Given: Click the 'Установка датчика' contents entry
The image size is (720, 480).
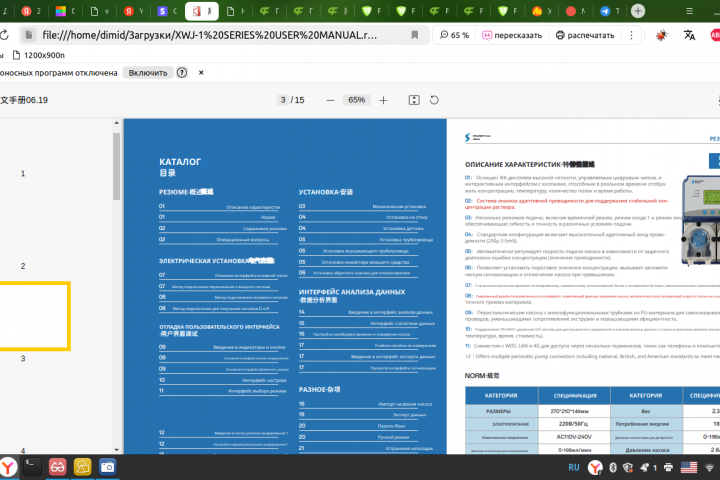Looking at the screenshot, I should click(403, 228).
